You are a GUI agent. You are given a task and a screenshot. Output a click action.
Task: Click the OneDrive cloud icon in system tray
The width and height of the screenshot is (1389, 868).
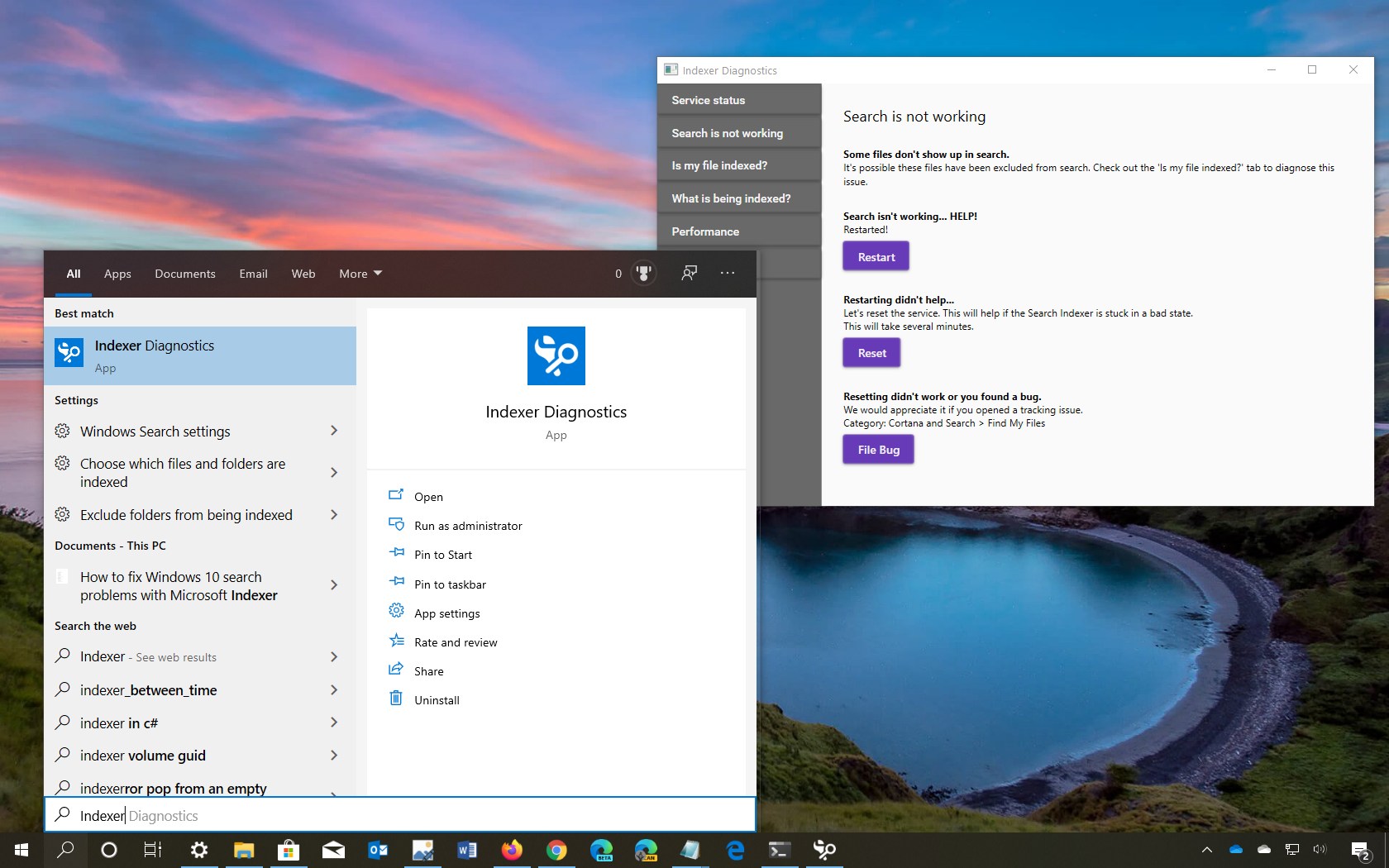coord(1236,849)
